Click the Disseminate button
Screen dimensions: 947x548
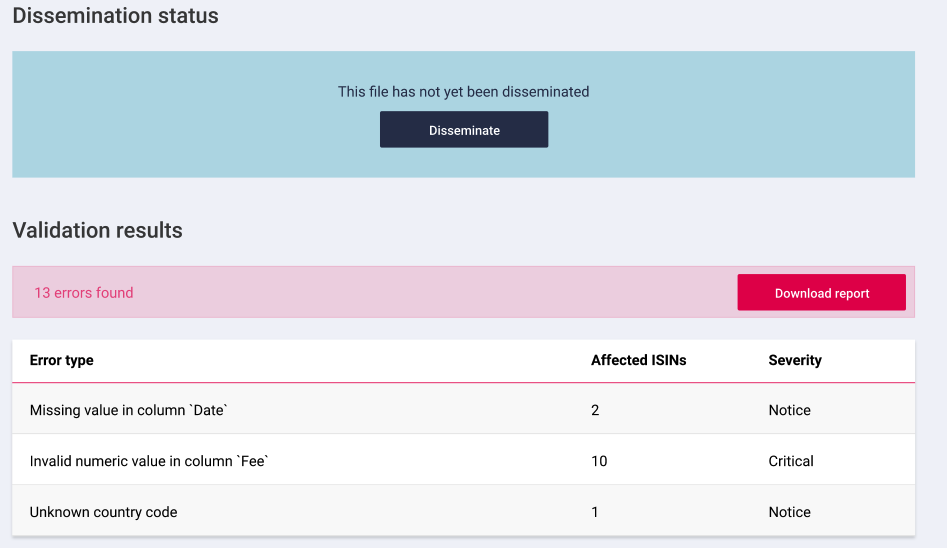(464, 129)
